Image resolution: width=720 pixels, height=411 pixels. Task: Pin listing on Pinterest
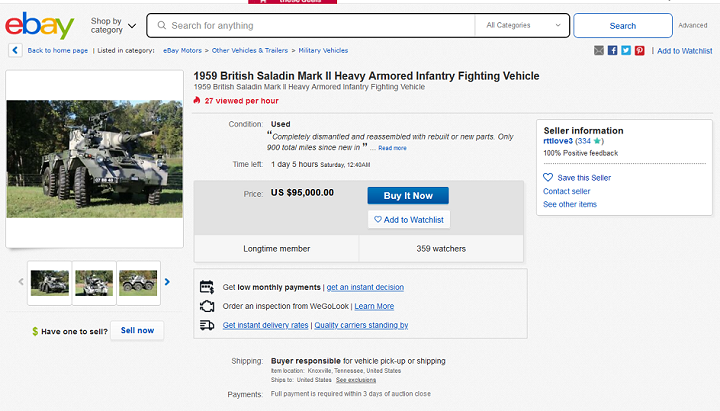pyautogui.click(x=639, y=50)
